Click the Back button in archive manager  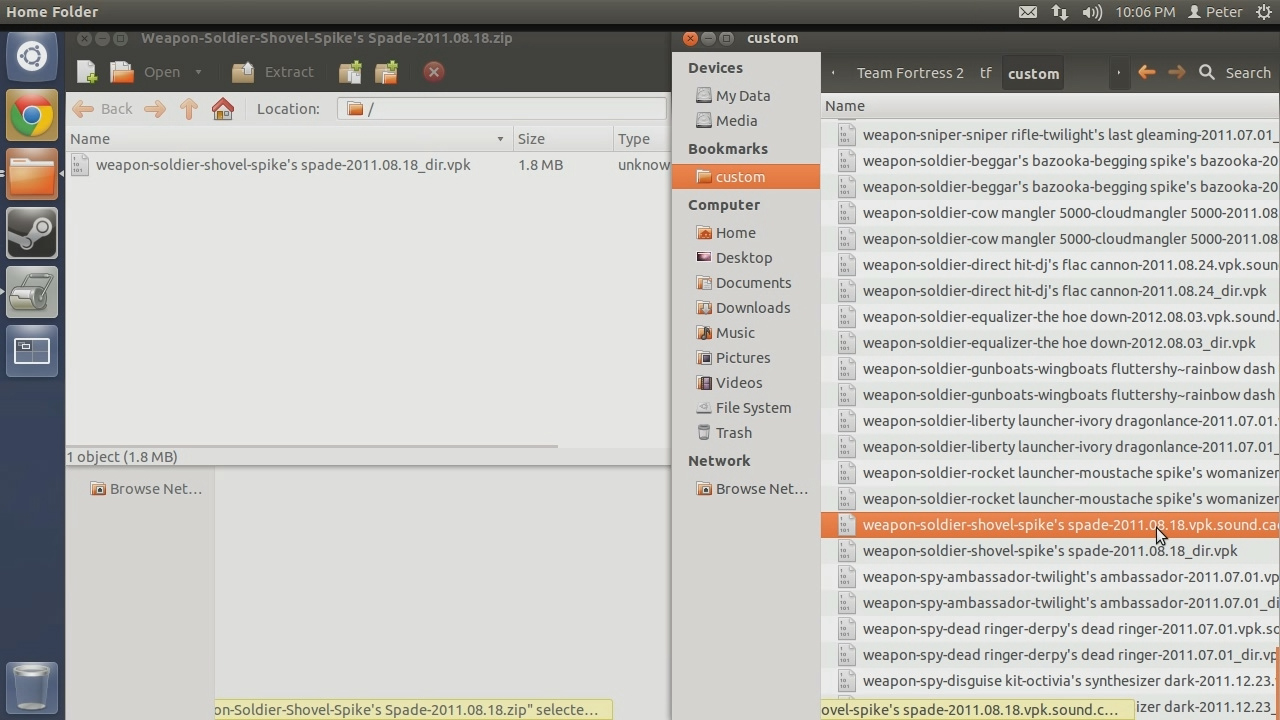[x=103, y=109]
